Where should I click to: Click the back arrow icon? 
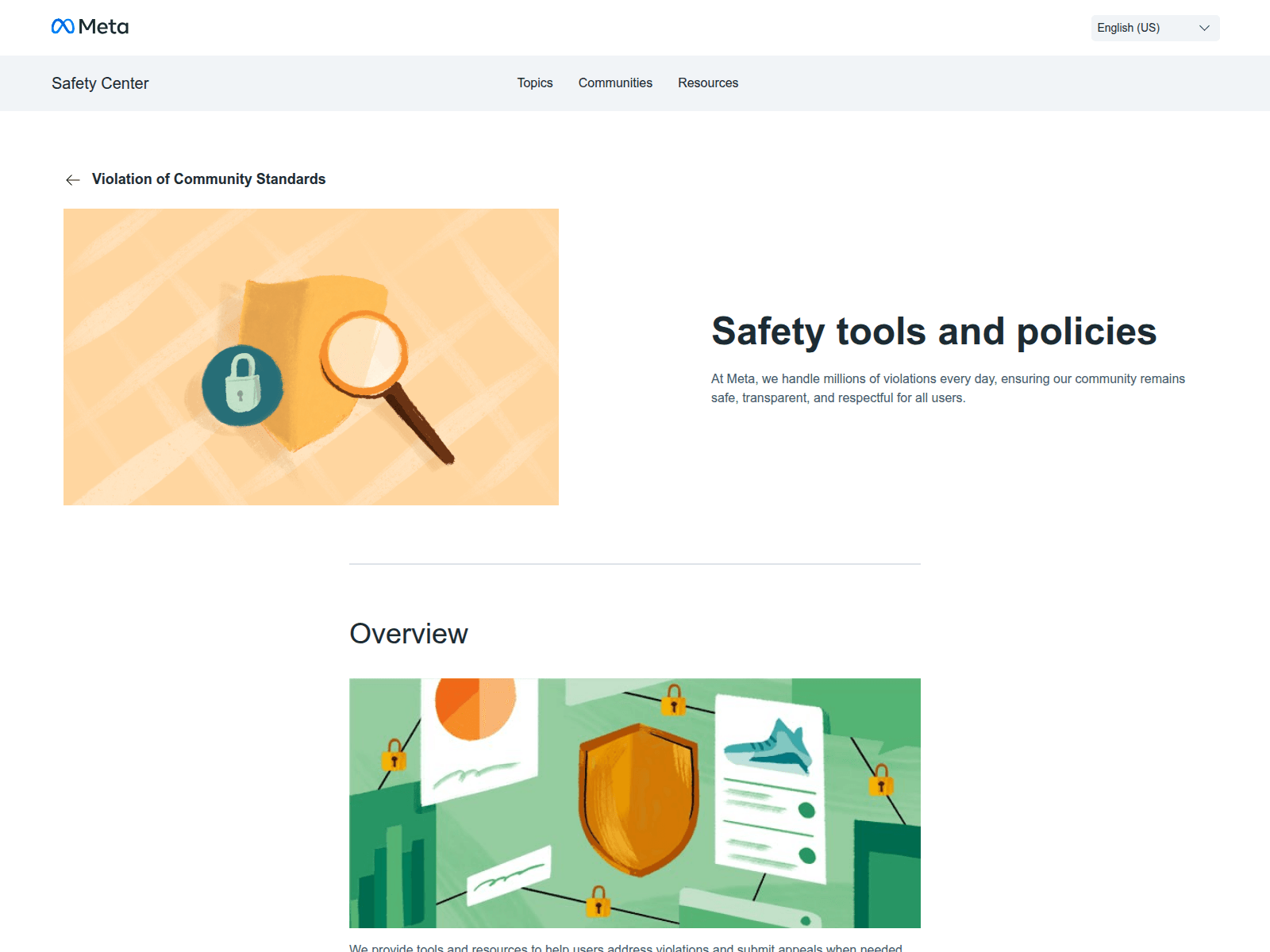(x=73, y=180)
